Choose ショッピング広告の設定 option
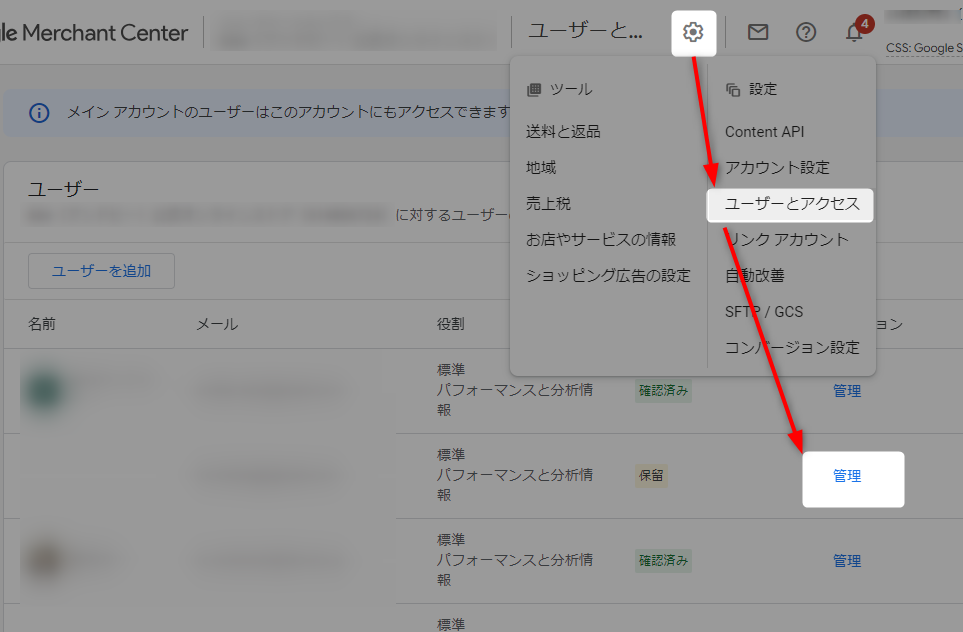The height and width of the screenshot is (632, 963). (608, 276)
